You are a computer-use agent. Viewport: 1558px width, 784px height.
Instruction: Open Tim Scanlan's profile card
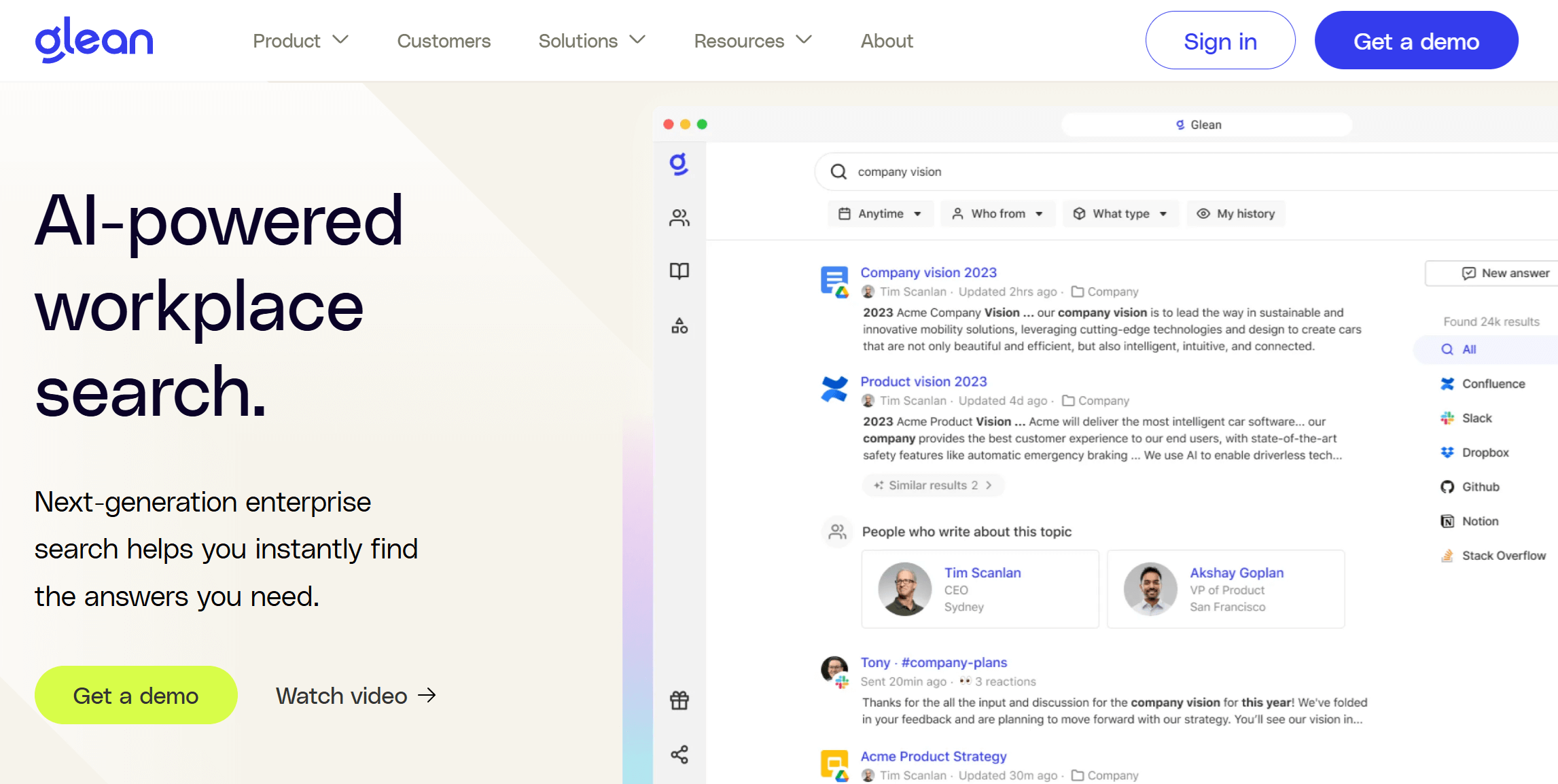tap(980, 589)
